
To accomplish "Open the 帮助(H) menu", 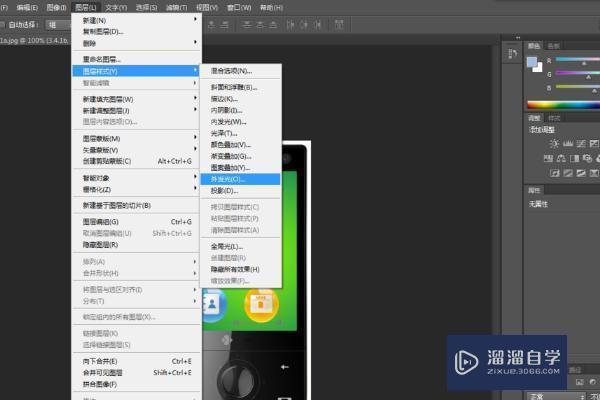I will click(272, 8).
